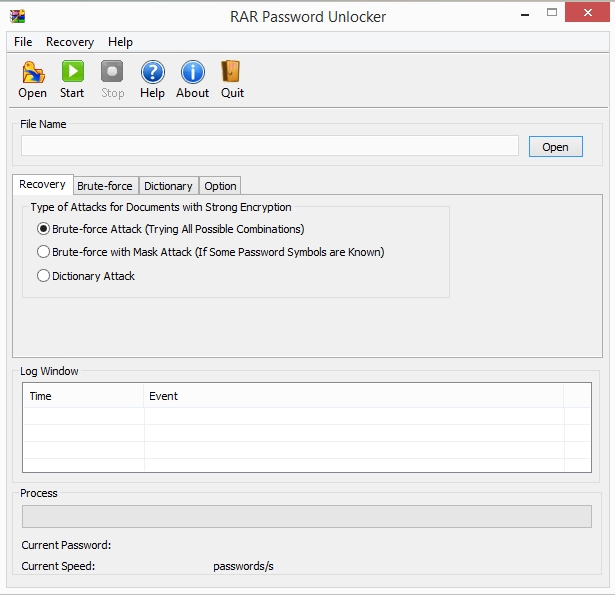Image resolution: width=615 pixels, height=595 pixels.
Task: Minimize the RAR Password Unlocker window
Action: click(525, 15)
